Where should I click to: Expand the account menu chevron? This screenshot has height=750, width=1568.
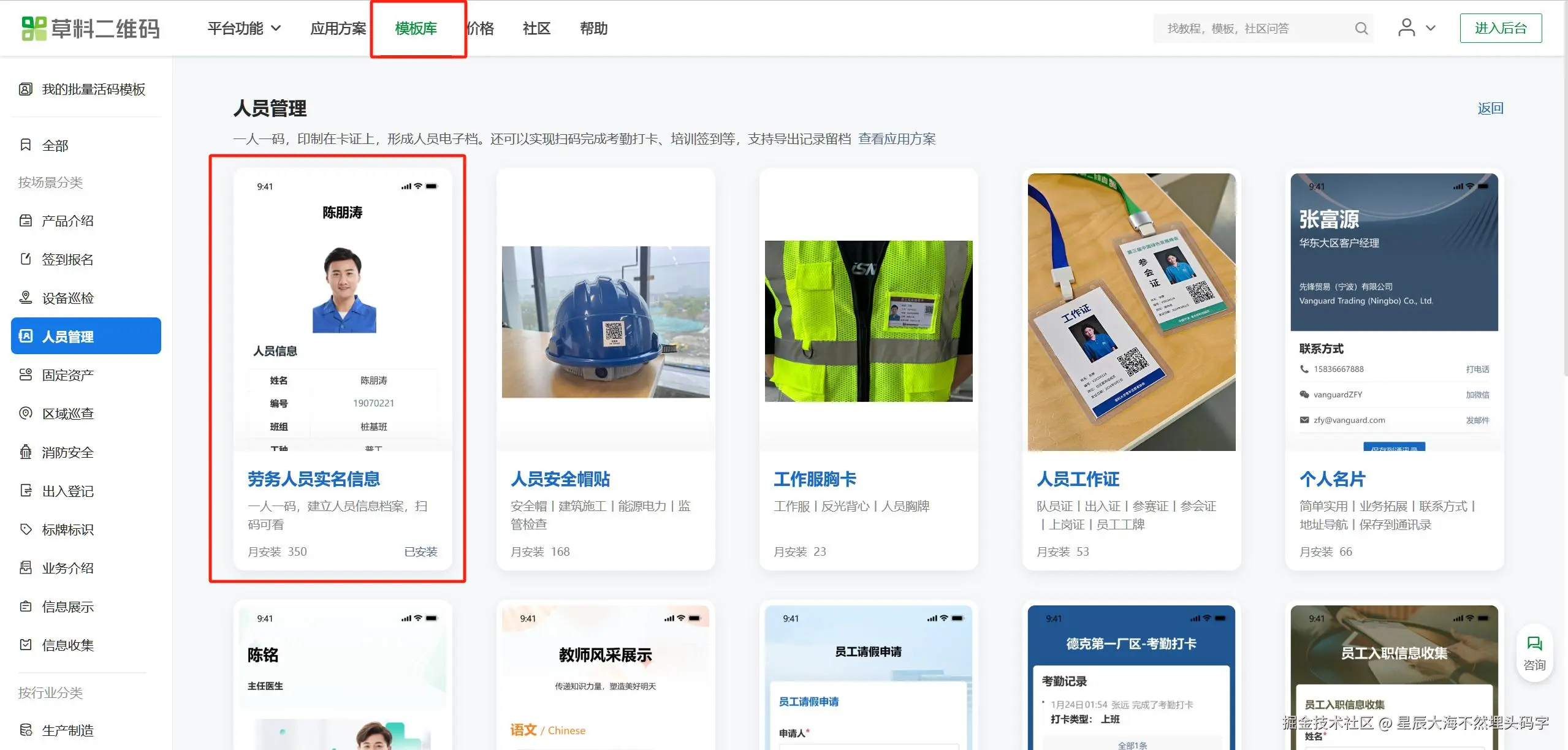pyautogui.click(x=1431, y=28)
